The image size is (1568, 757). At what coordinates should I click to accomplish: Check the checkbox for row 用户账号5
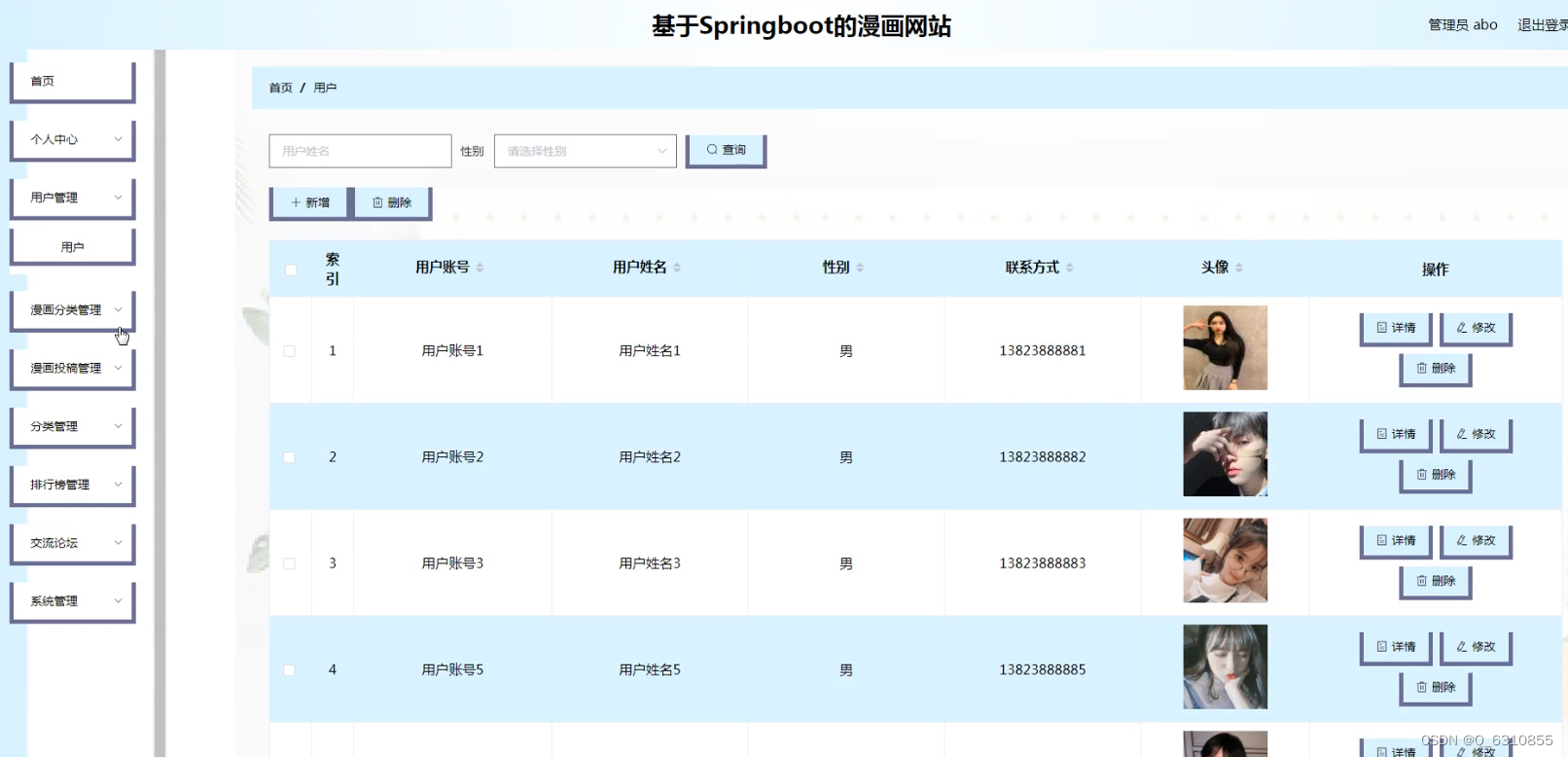click(289, 670)
